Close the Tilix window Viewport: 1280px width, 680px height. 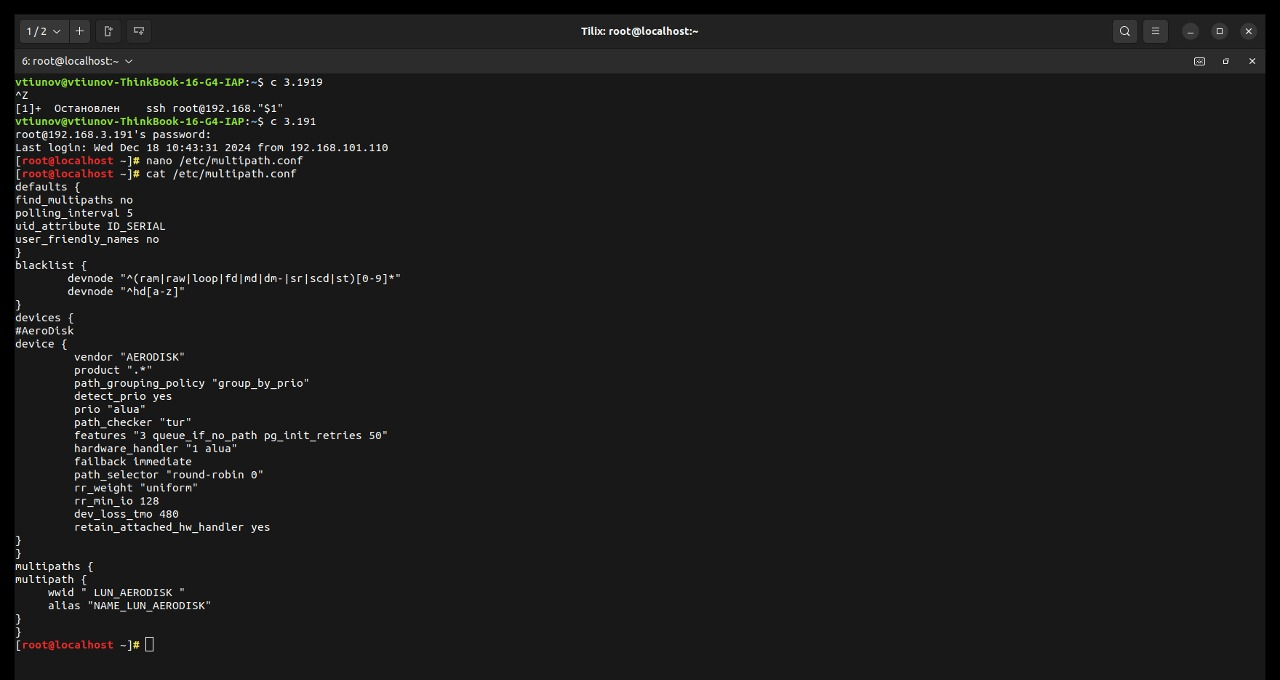1248,31
